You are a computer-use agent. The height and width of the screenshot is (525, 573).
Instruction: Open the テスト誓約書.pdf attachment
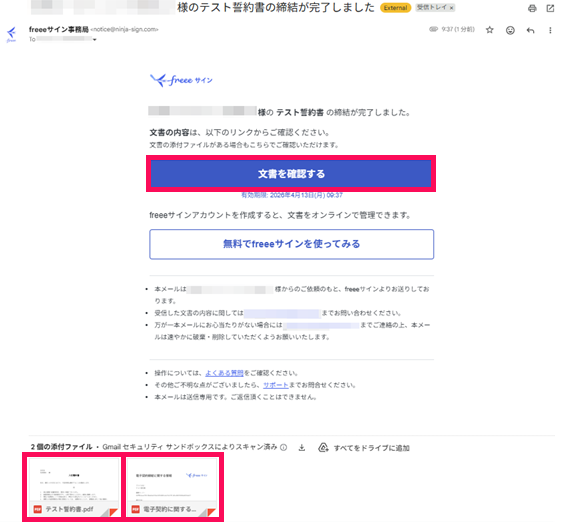click(x=74, y=487)
